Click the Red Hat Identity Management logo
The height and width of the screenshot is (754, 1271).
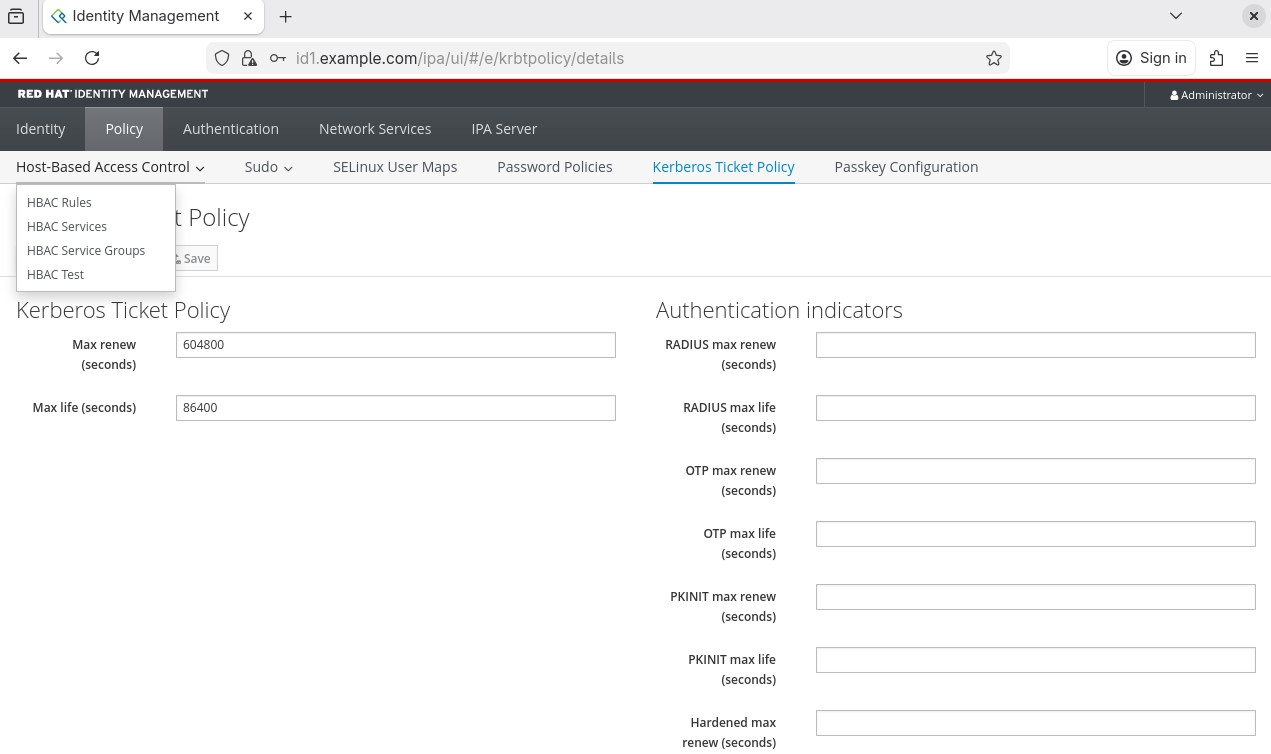pyautogui.click(x=112, y=93)
